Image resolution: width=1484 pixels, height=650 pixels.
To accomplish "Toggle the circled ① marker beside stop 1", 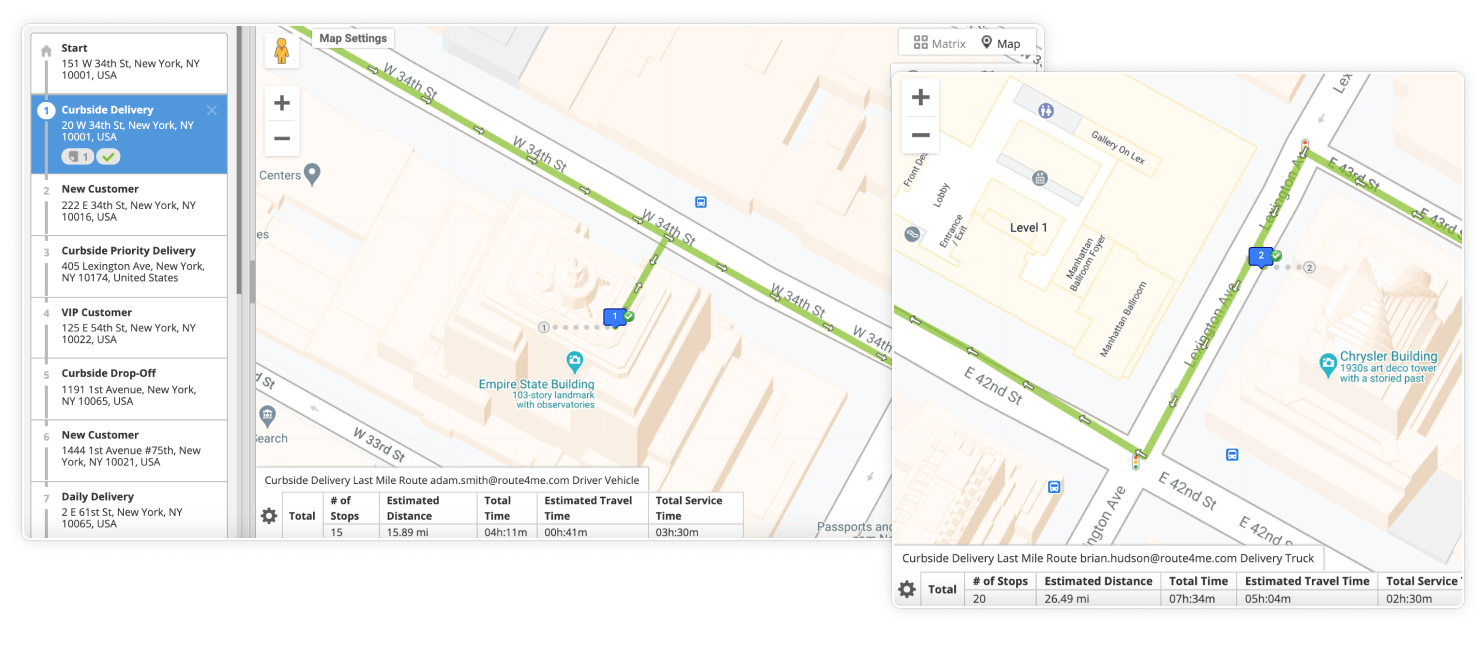I will tap(544, 326).
